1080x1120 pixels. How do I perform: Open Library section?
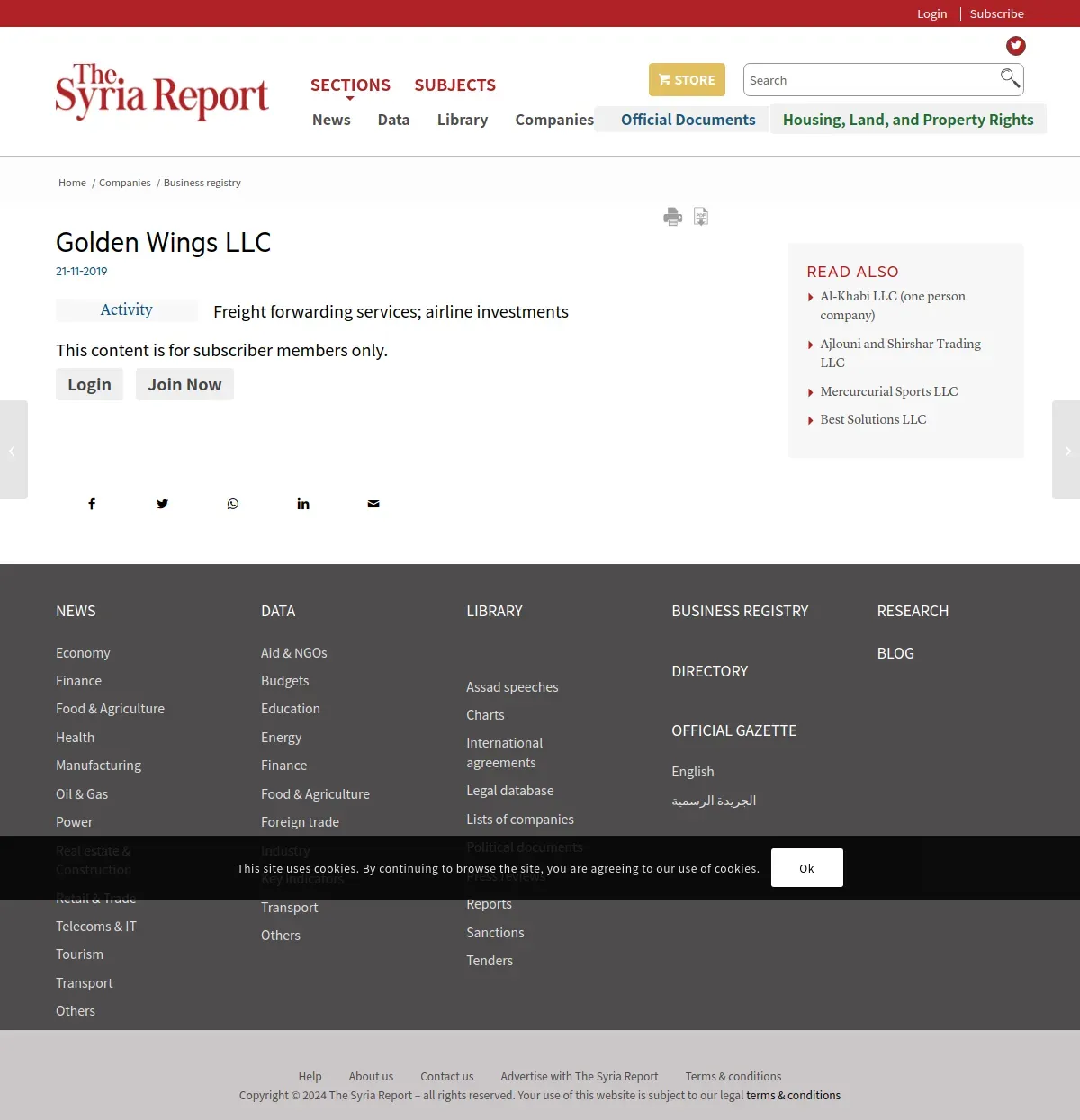tap(463, 120)
